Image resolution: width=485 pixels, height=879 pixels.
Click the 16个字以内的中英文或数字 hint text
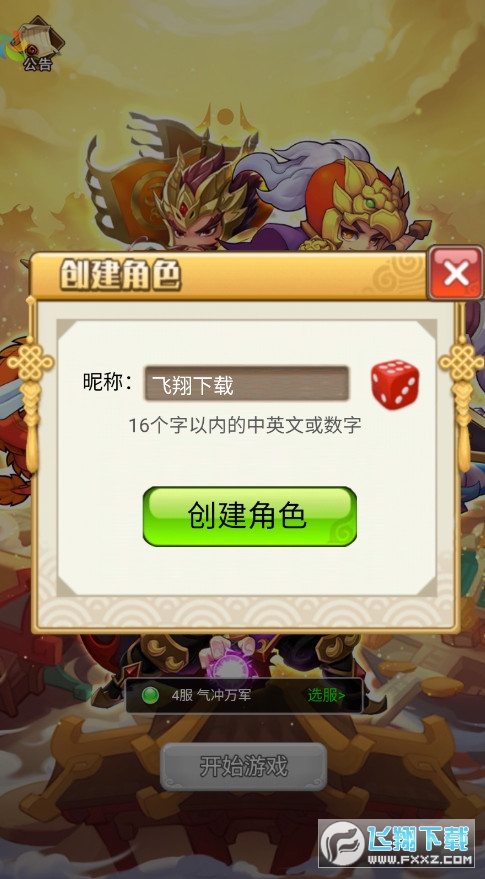[x=244, y=425]
